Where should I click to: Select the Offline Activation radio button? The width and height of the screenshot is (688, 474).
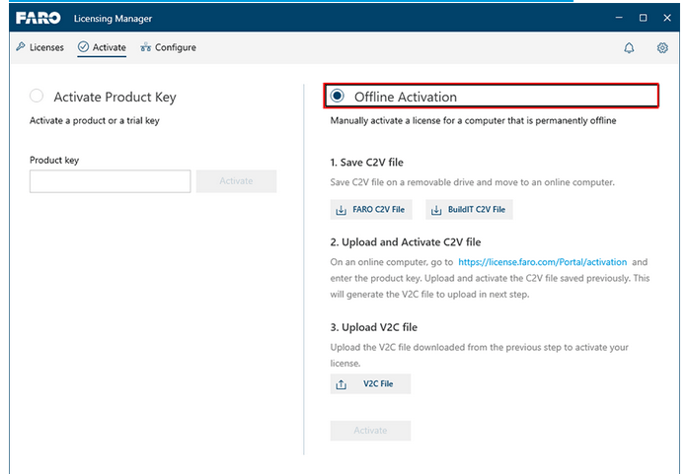click(x=337, y=96)
